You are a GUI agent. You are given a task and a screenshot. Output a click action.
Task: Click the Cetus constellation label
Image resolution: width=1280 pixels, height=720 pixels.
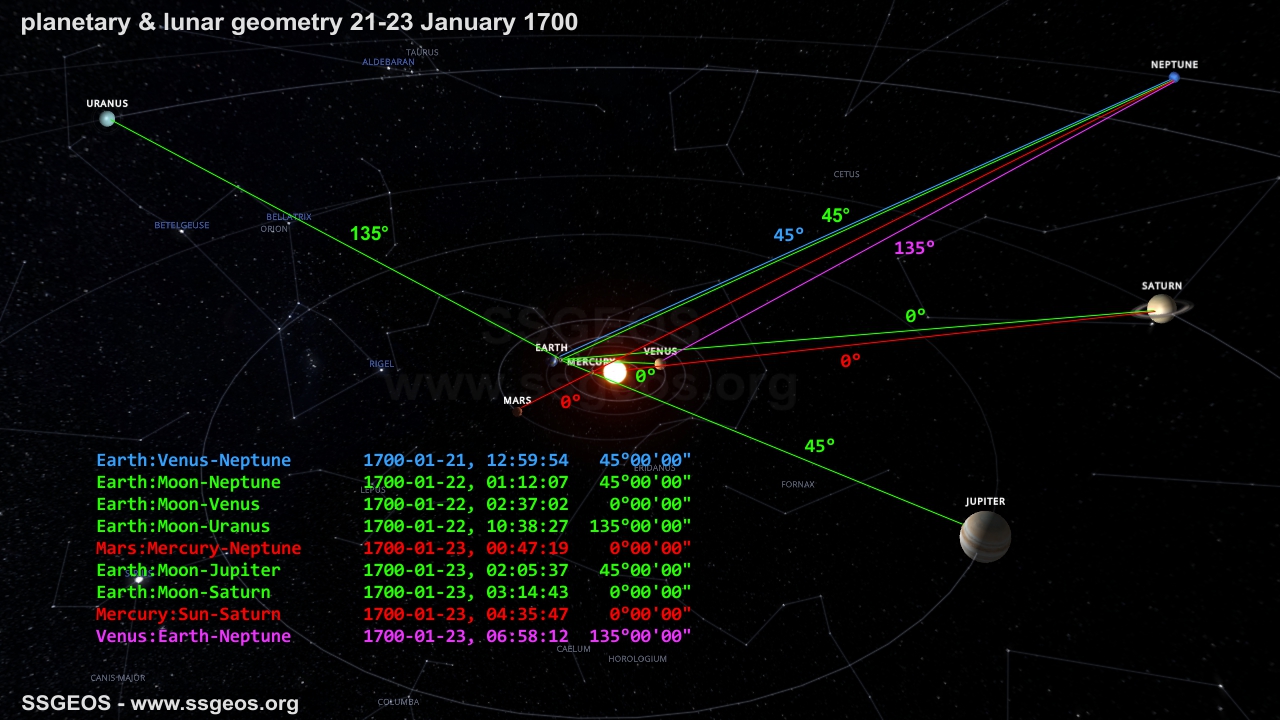(x=846, y=174)
